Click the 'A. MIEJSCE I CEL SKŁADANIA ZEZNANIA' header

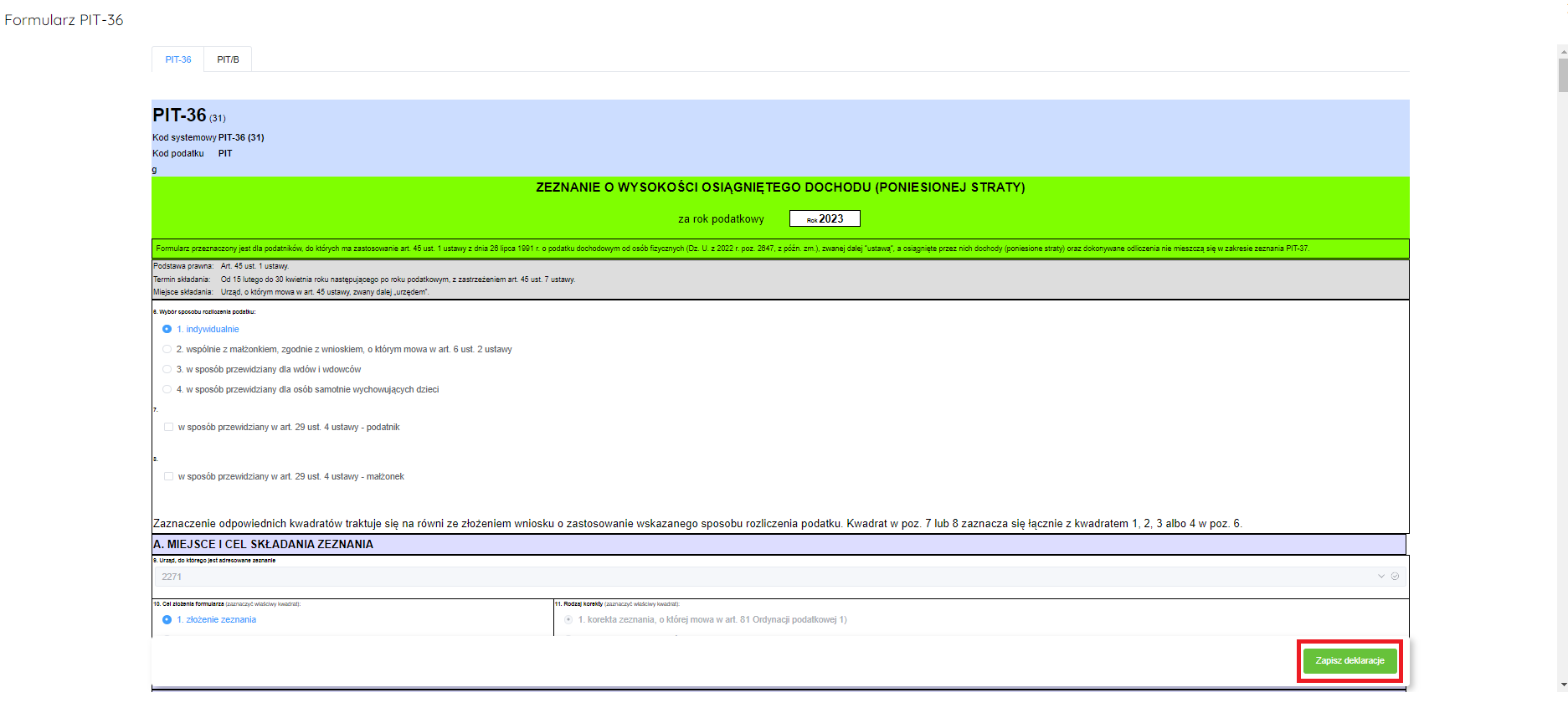[x=263, y=544]
